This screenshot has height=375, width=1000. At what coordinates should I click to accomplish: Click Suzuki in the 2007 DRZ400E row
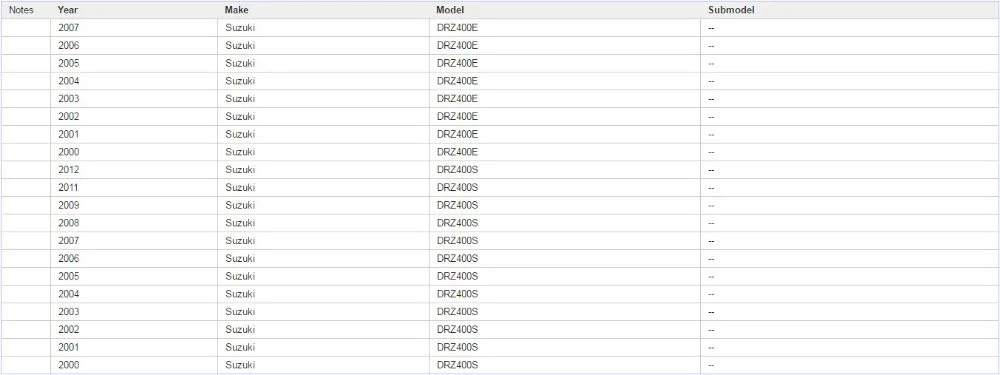240,28
